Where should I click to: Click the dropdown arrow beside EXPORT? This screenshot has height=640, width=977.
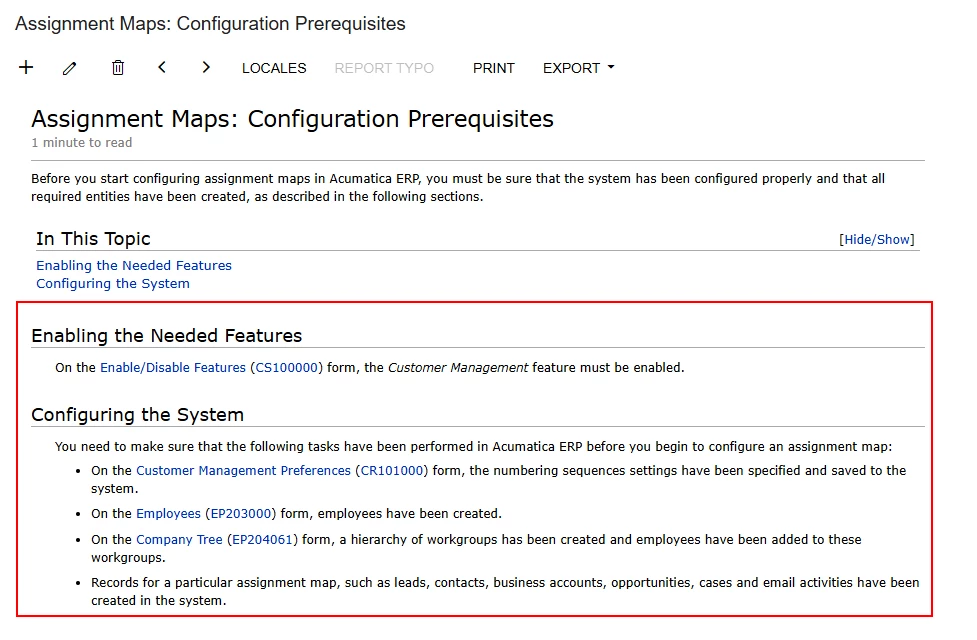tap(611, 67)
